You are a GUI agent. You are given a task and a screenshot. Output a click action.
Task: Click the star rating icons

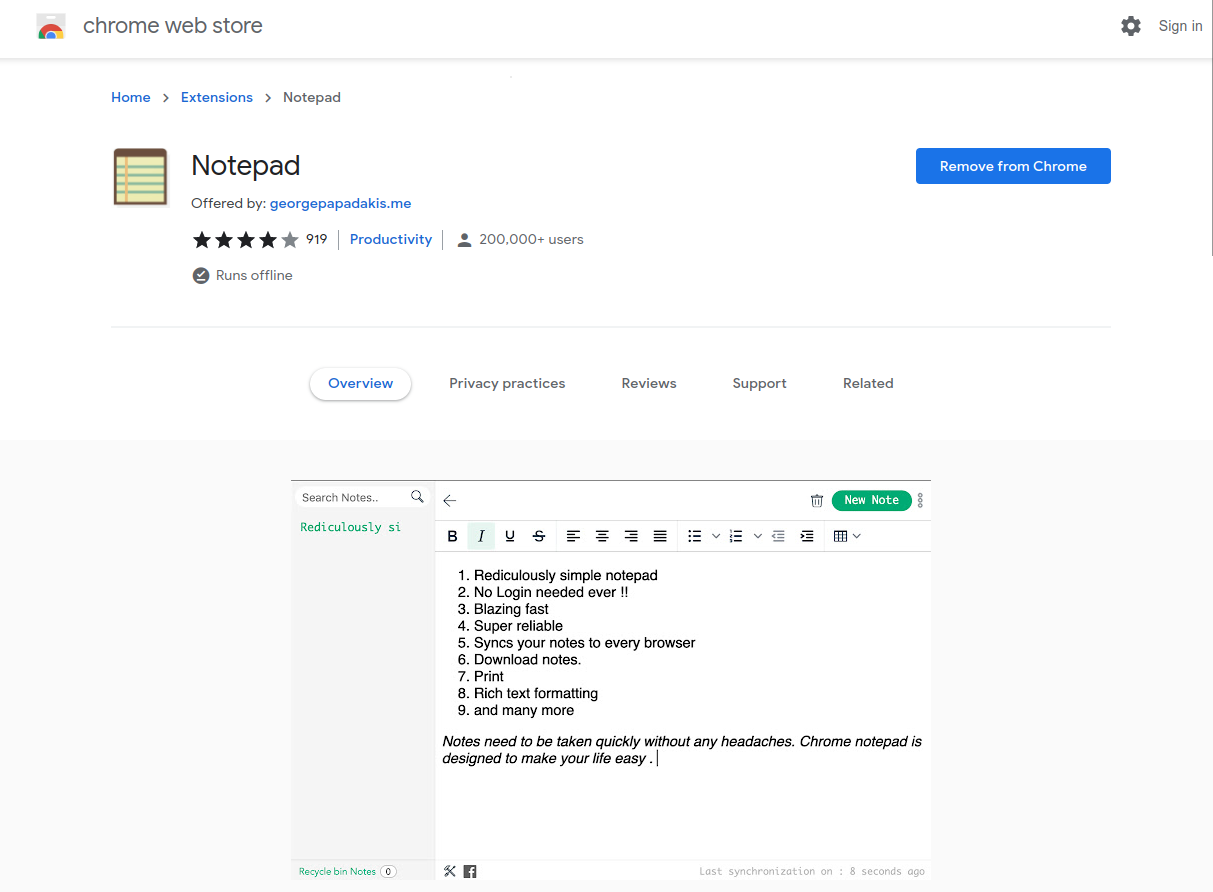pyautogui.click(x=246, y=240)
